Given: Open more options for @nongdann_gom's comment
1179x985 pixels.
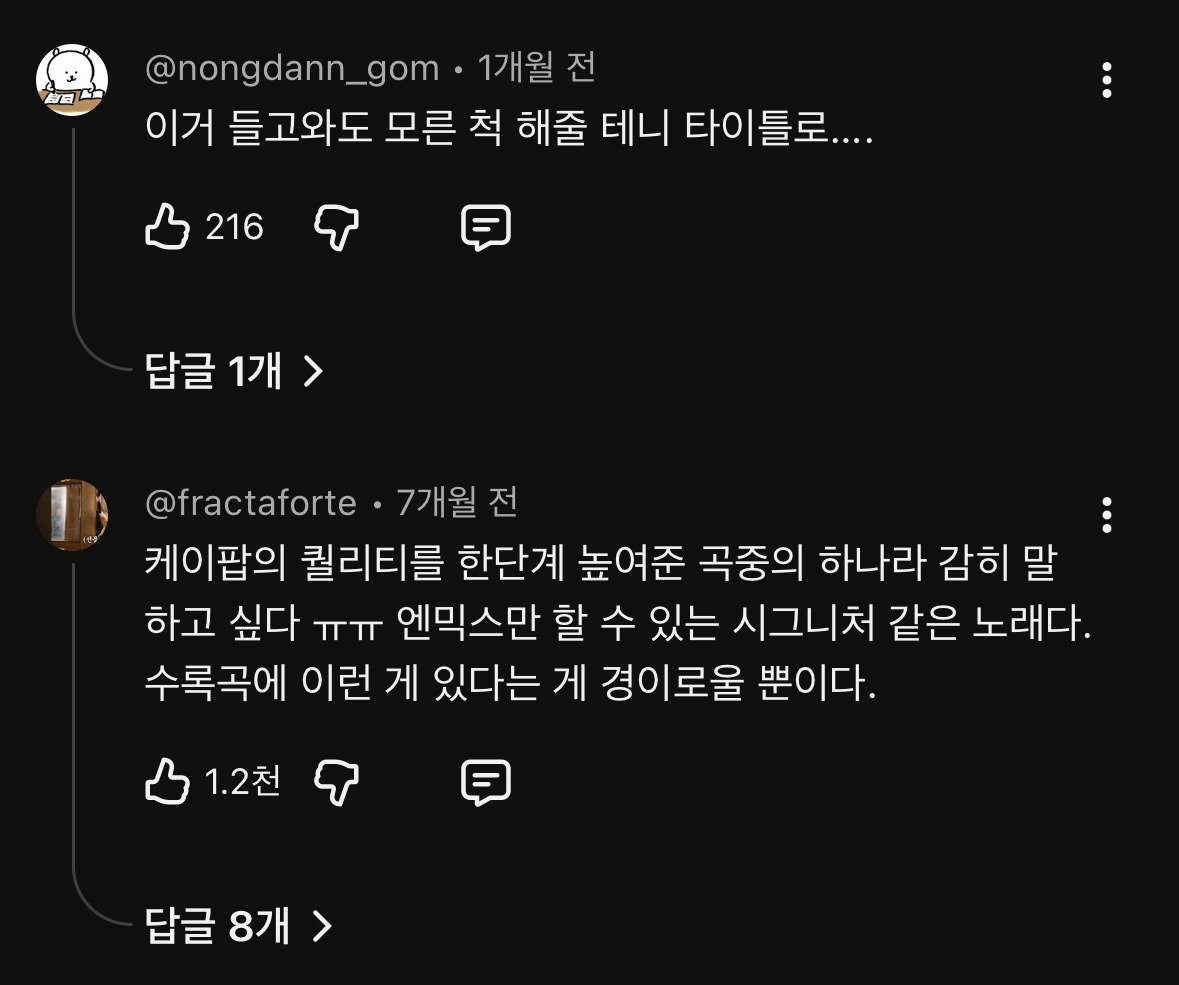Looking at the screenshot, I should point(1106,80).
